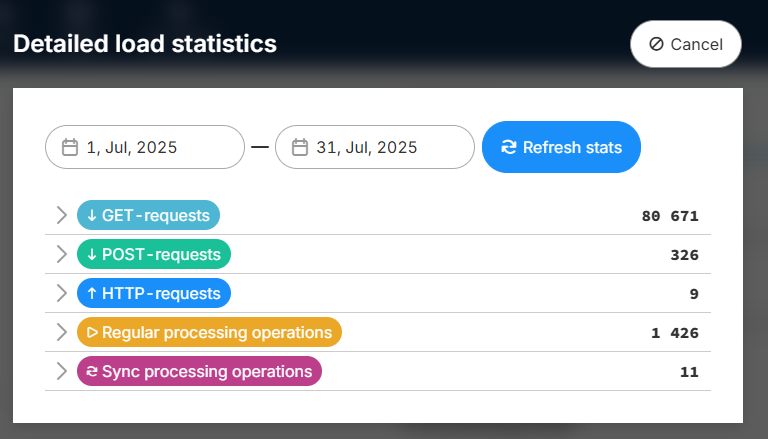Click the down arrow icon on GET-requests badge
This screenshot has width=768, height=439.
point(92,215)
